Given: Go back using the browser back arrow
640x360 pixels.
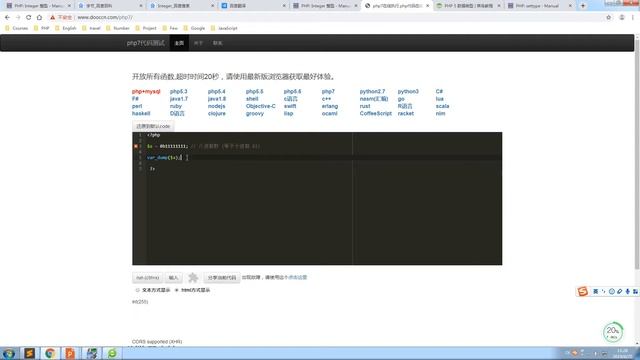Looking at the screenshot, I should [x=7, y=18].
